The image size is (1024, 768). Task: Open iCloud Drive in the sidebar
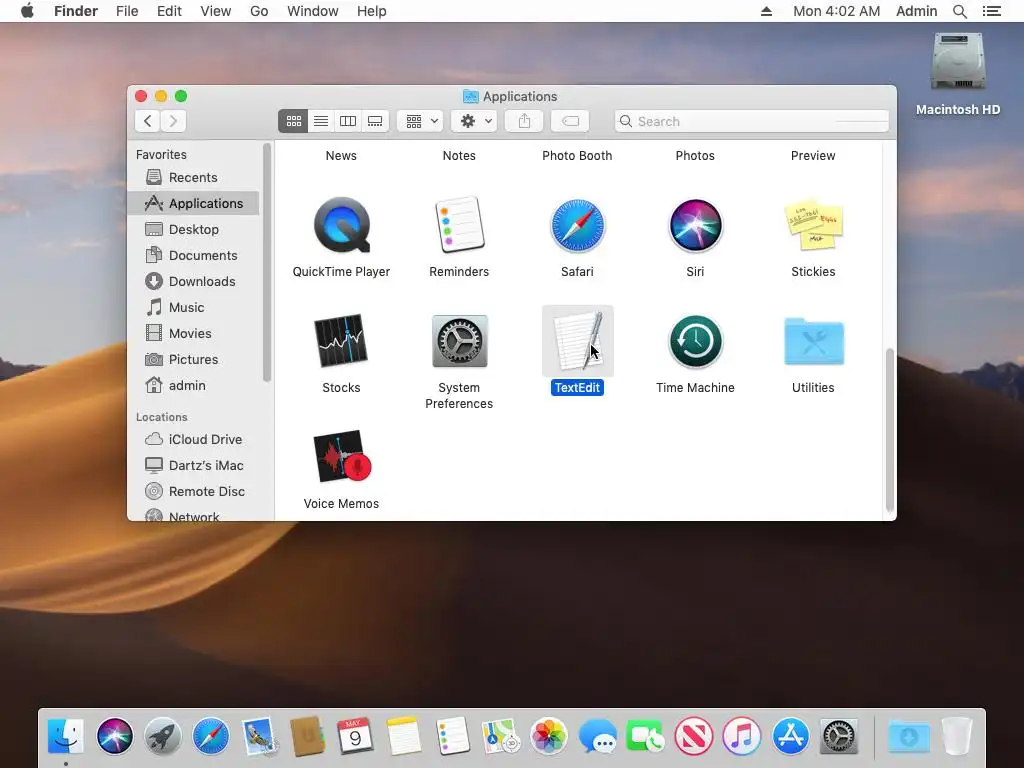pos(194,440)
